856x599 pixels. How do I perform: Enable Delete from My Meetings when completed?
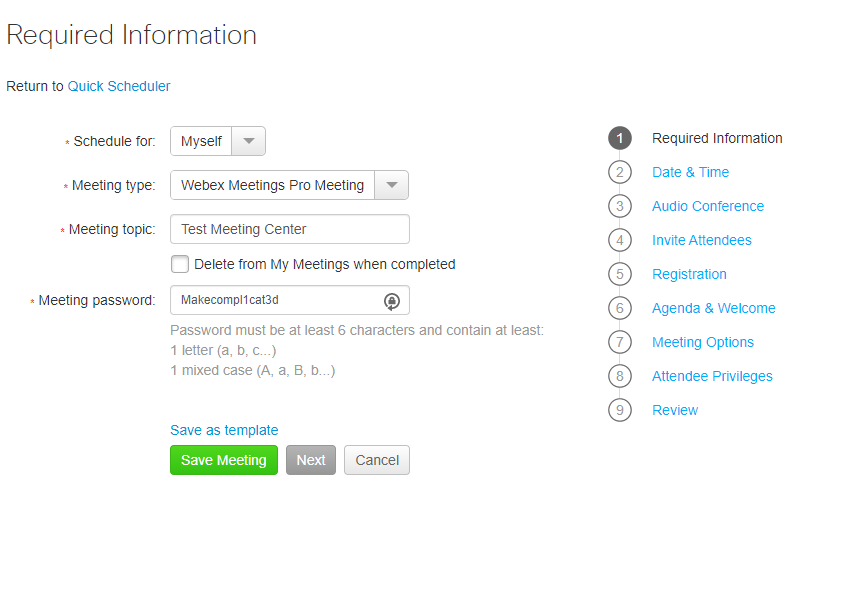[180, 264]
